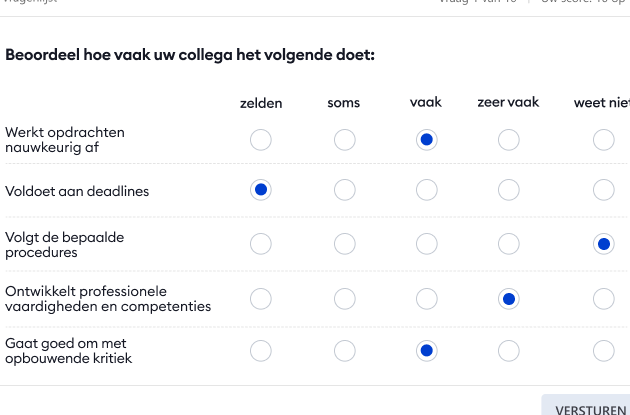Image resolution: width=630 pixels, height=415 pixels.
Task: Select 'zelden' for Volgt de bepaalde procedures
Action: (x=261, y=244)
